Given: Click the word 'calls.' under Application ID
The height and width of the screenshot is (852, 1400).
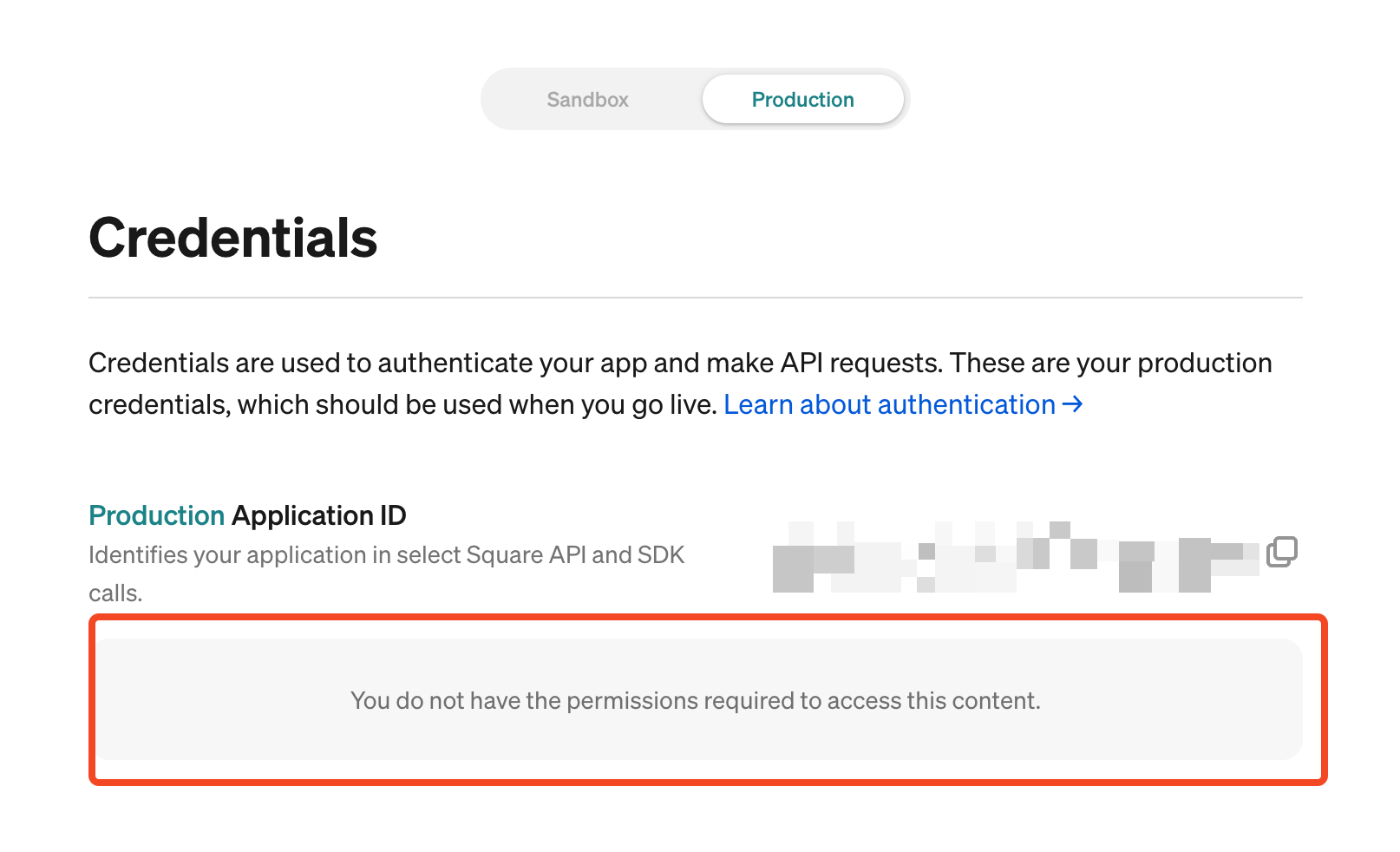Looking at the screenshot, I should [x=115, y=593].
